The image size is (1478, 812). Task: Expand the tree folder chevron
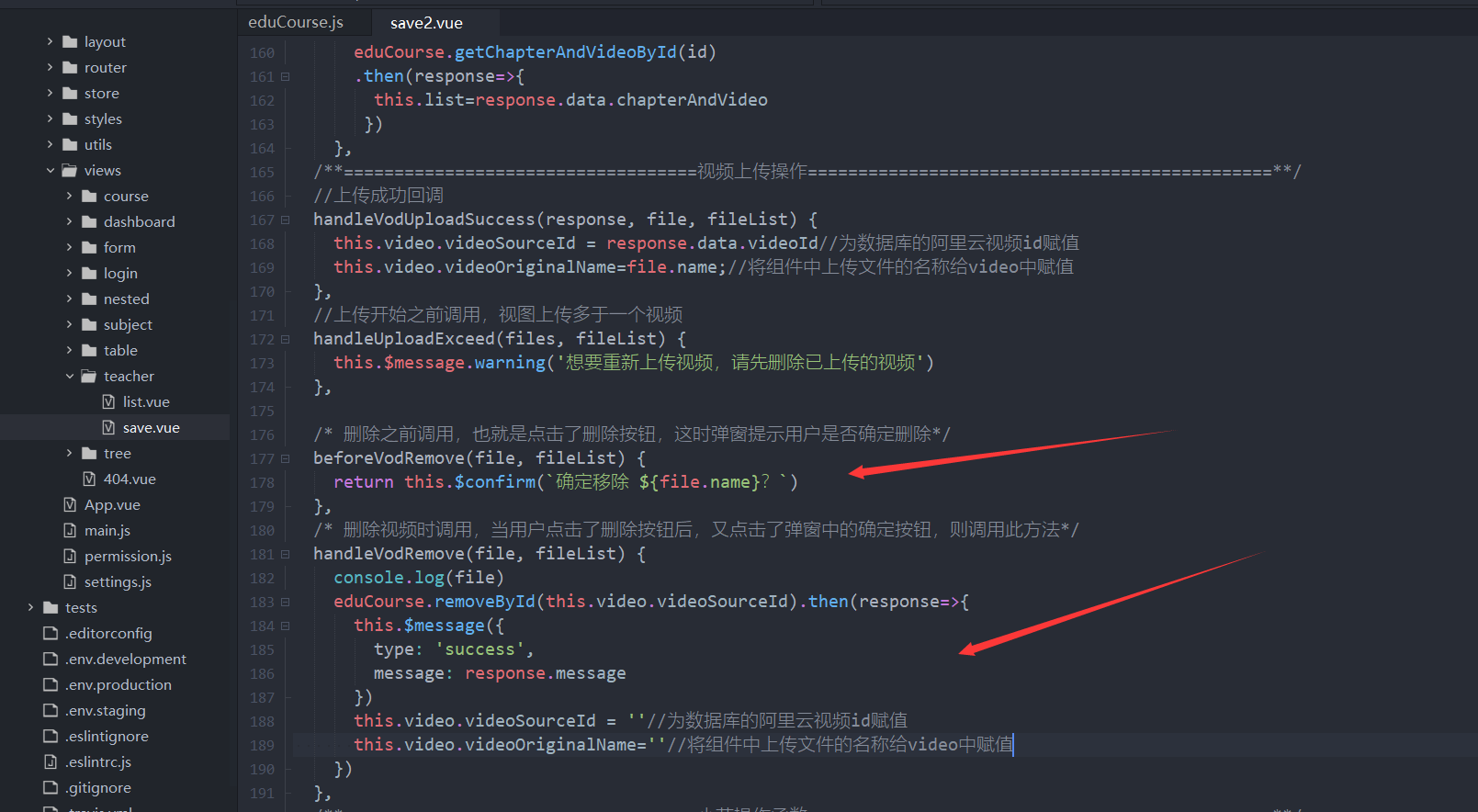tap(69, 453)
